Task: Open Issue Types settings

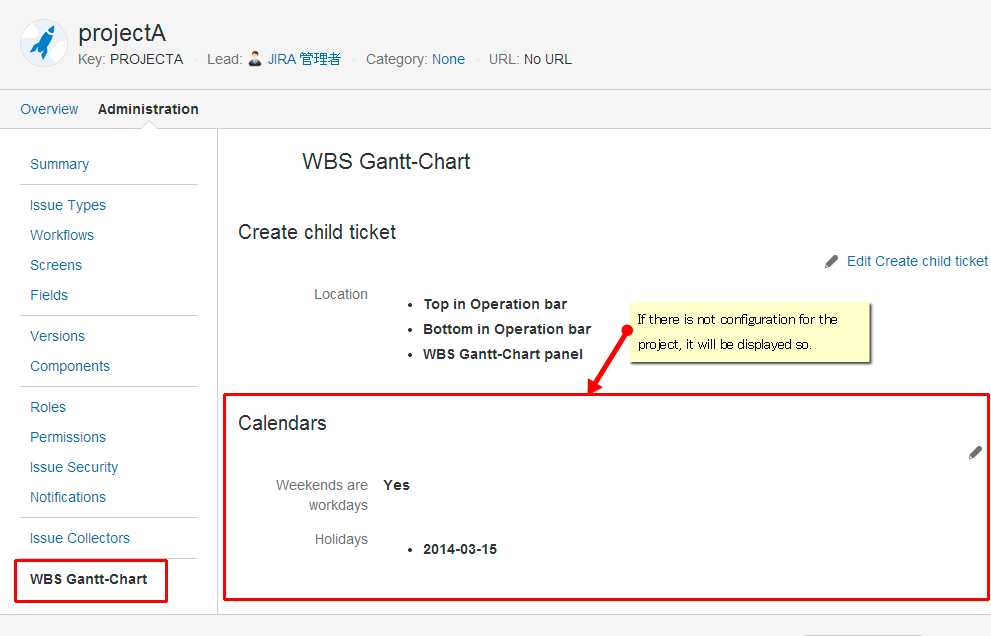Action: (68, 205)
